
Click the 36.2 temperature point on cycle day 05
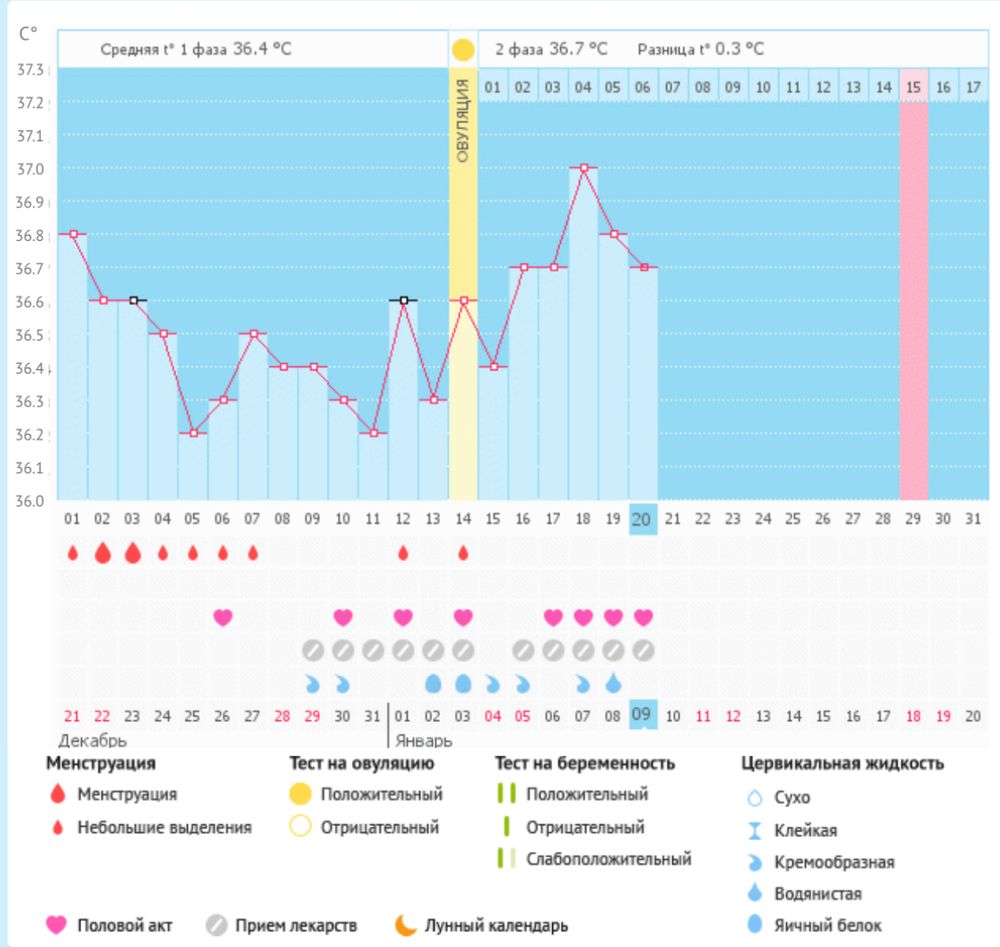coord(193,433)
